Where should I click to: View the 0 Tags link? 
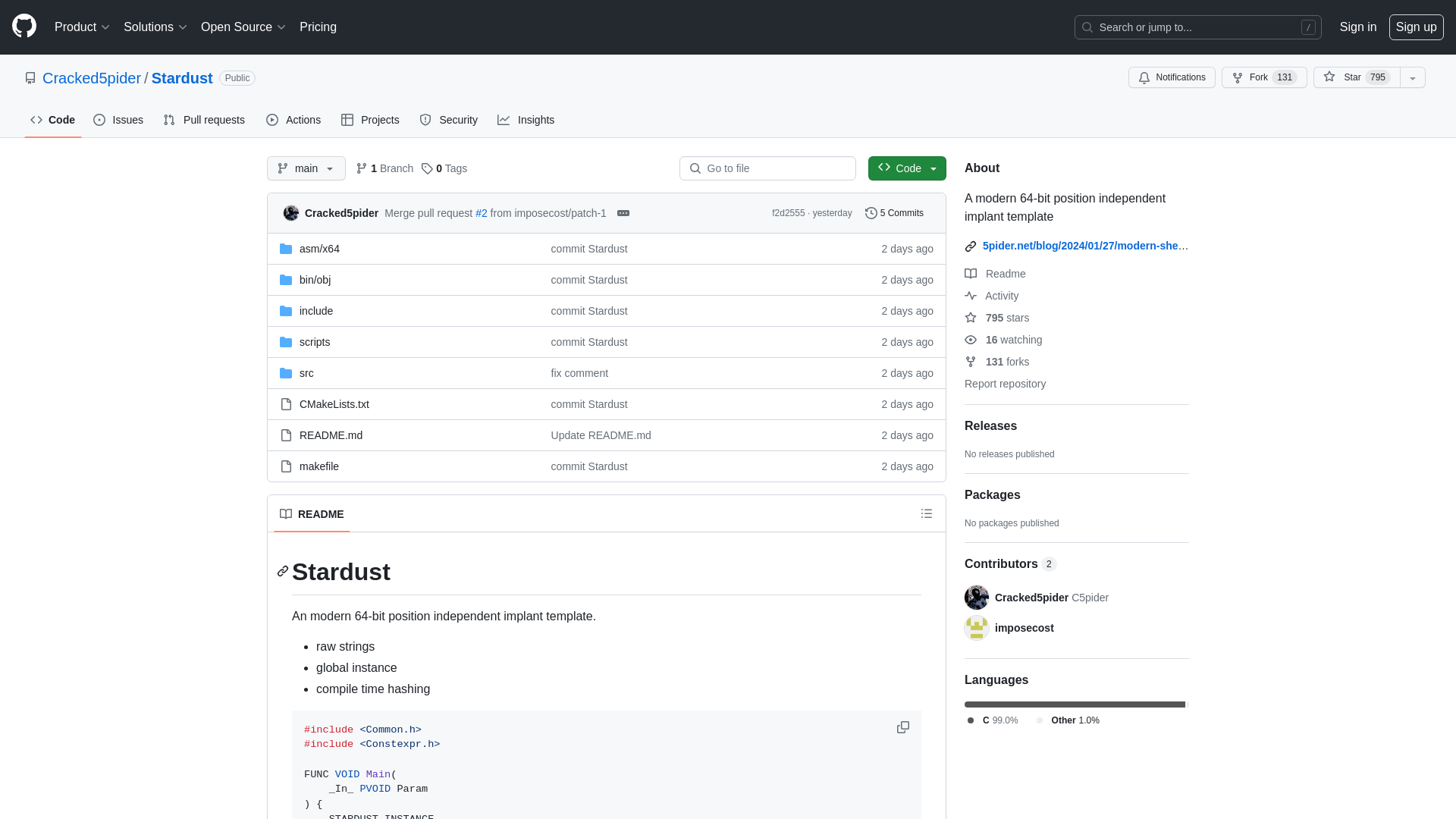click(x=444, y=168)
